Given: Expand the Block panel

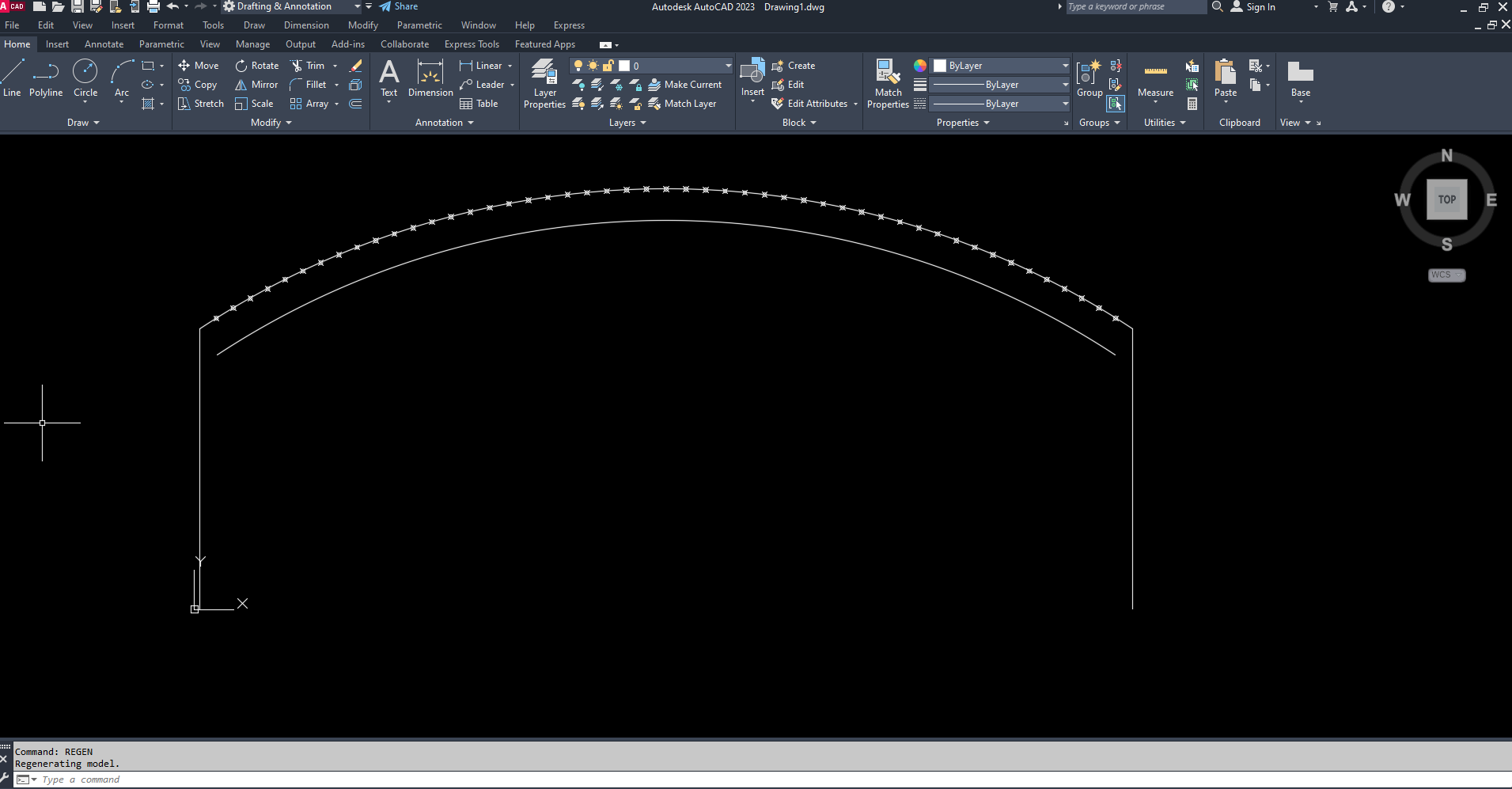Looking at the screenshot, I should click(799, 123).
